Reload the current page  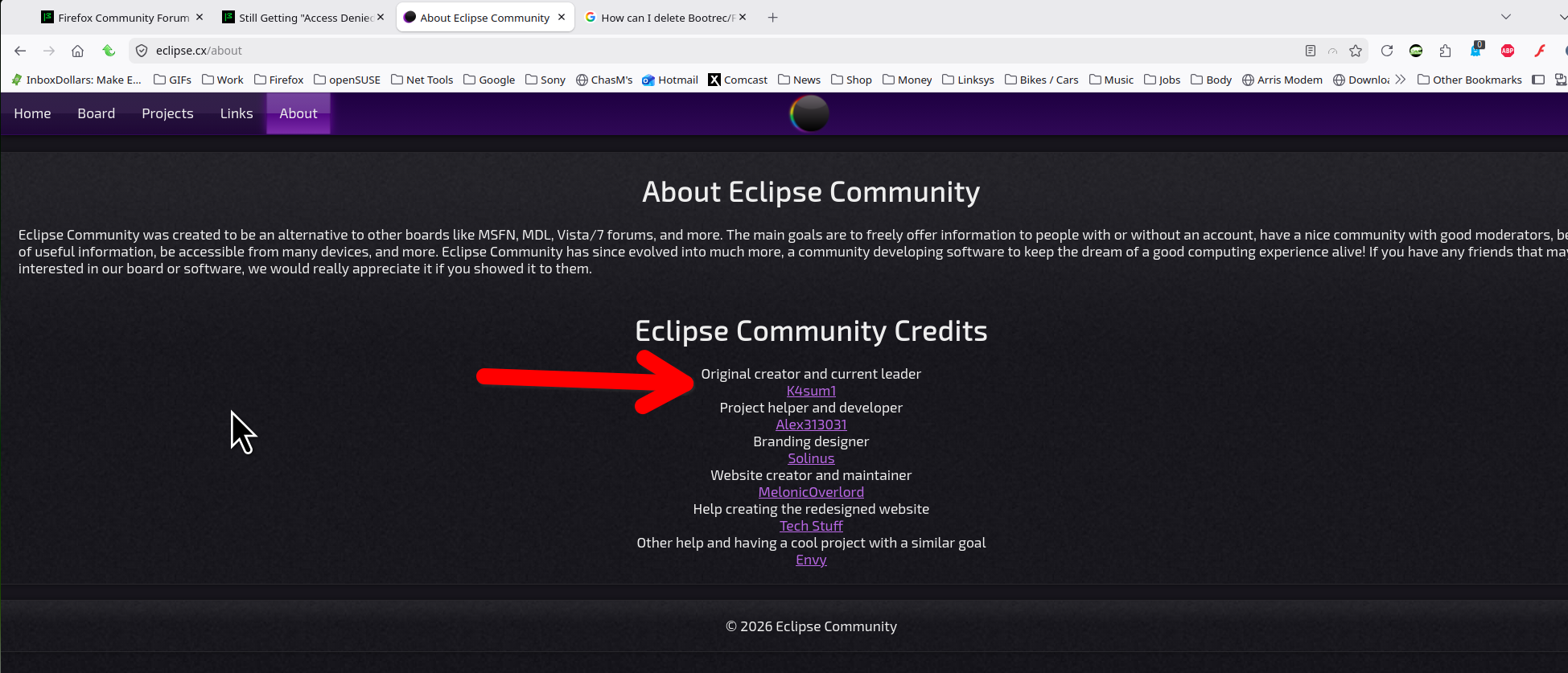[1387, 51]
